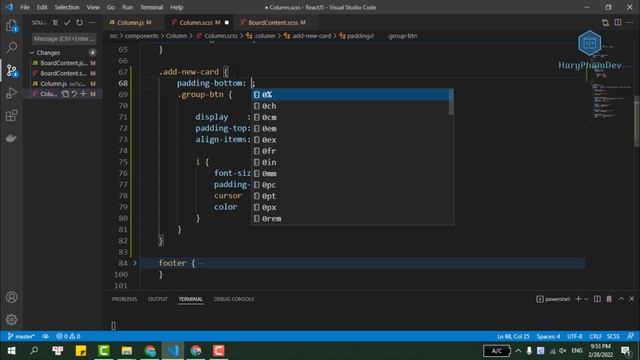Viewport: 640px width, 360px height.
Task: Open the Run and Debug view
Action: point(11,93)
